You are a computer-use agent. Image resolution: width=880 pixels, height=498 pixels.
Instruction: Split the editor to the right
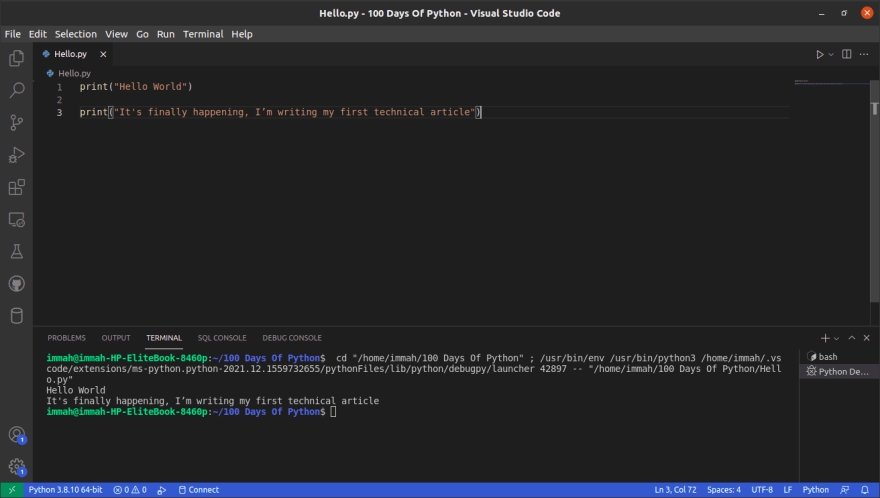[846, 54]
